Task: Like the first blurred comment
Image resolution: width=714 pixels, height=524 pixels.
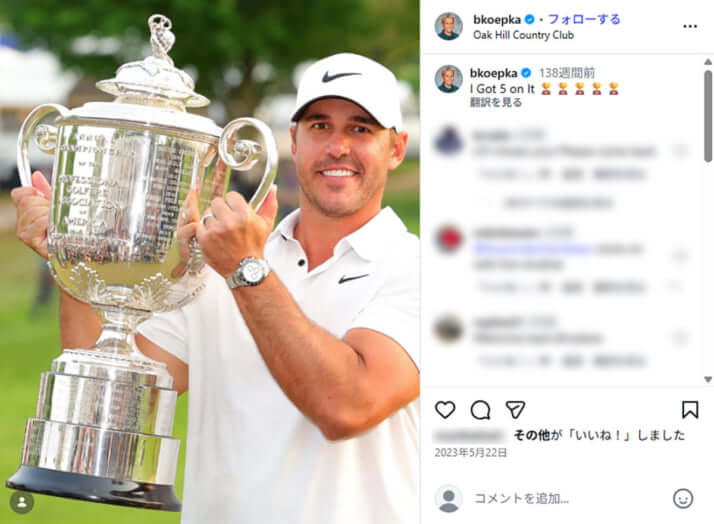Action: coord(681,151)
